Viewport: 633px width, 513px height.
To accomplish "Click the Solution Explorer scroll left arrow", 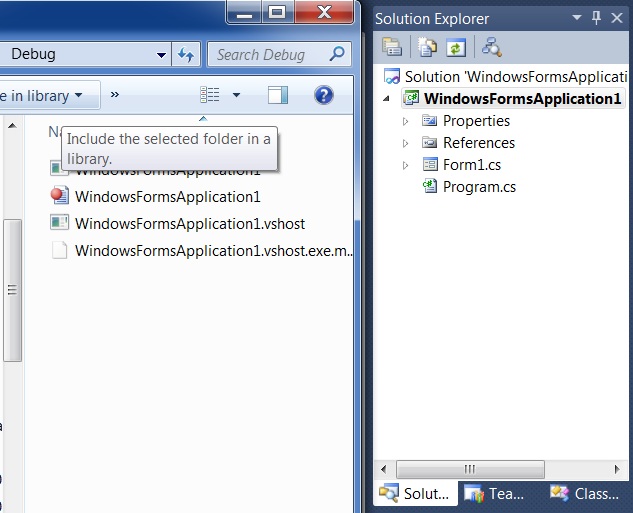I will 384,469.
